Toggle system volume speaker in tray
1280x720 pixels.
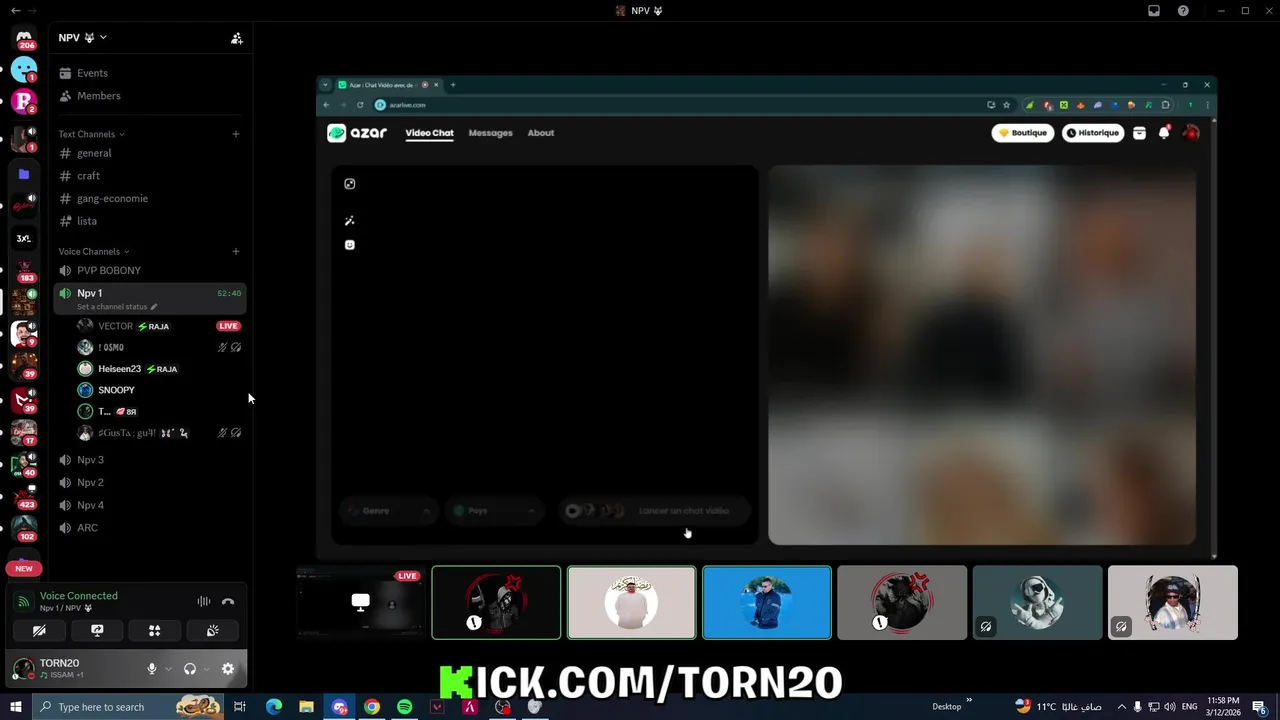click(x=1170, y=707)
